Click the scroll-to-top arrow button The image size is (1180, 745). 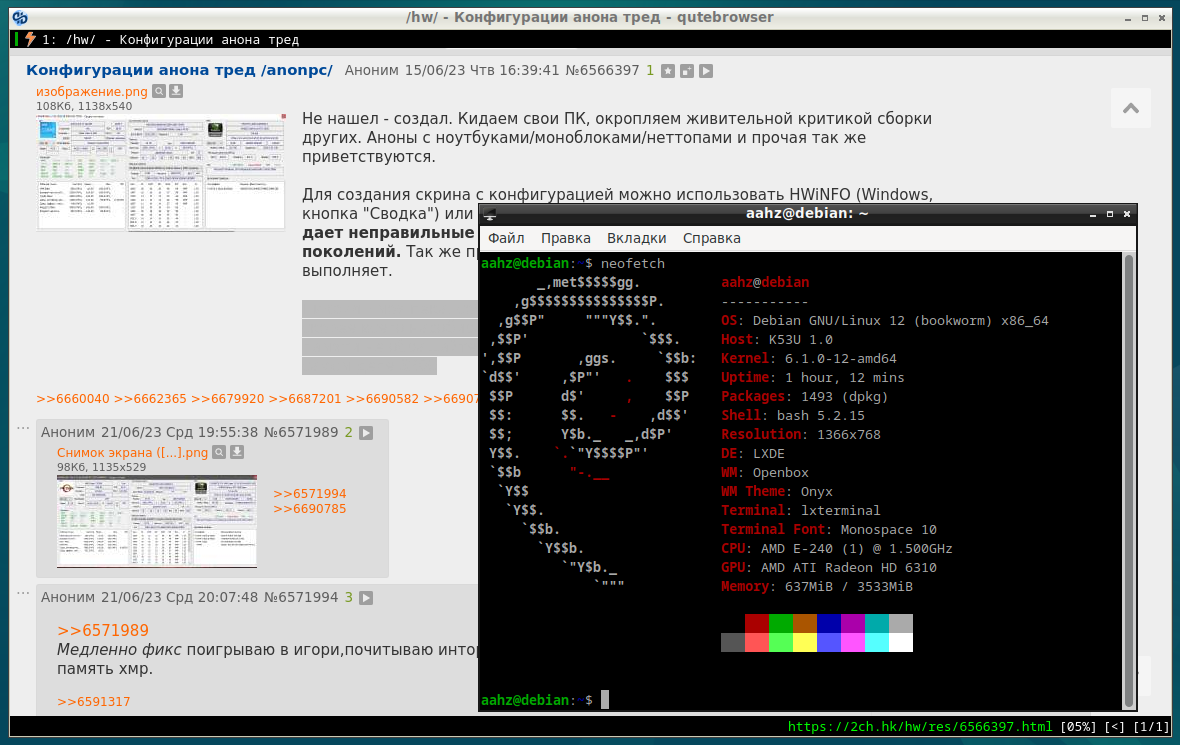[1130, 108]
